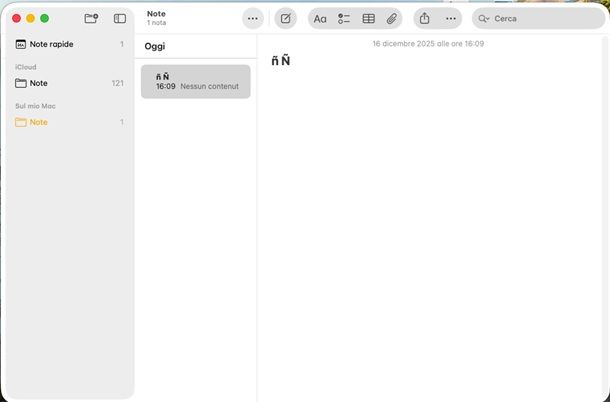610x402 pixels.
Task: Share the current note
Action: pos(424,18)
